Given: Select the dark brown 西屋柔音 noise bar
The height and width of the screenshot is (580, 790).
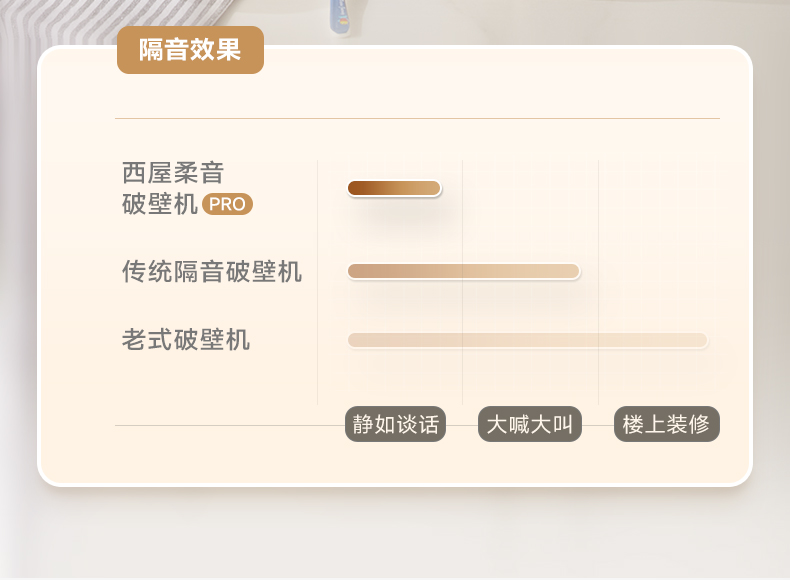Looking at the screenshot, I should tap(394, 188).
